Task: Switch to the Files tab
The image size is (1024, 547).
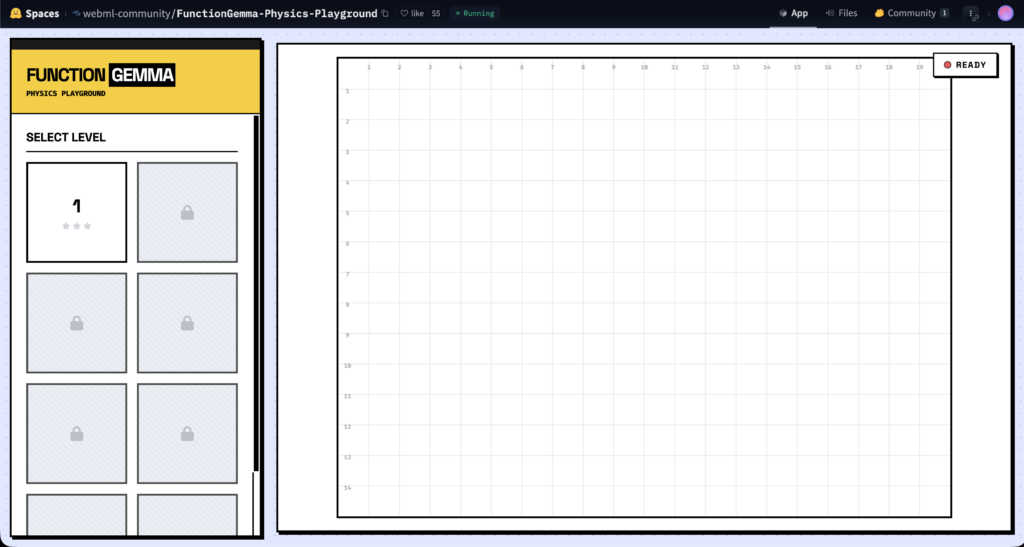Action: [x=841, y=14]
